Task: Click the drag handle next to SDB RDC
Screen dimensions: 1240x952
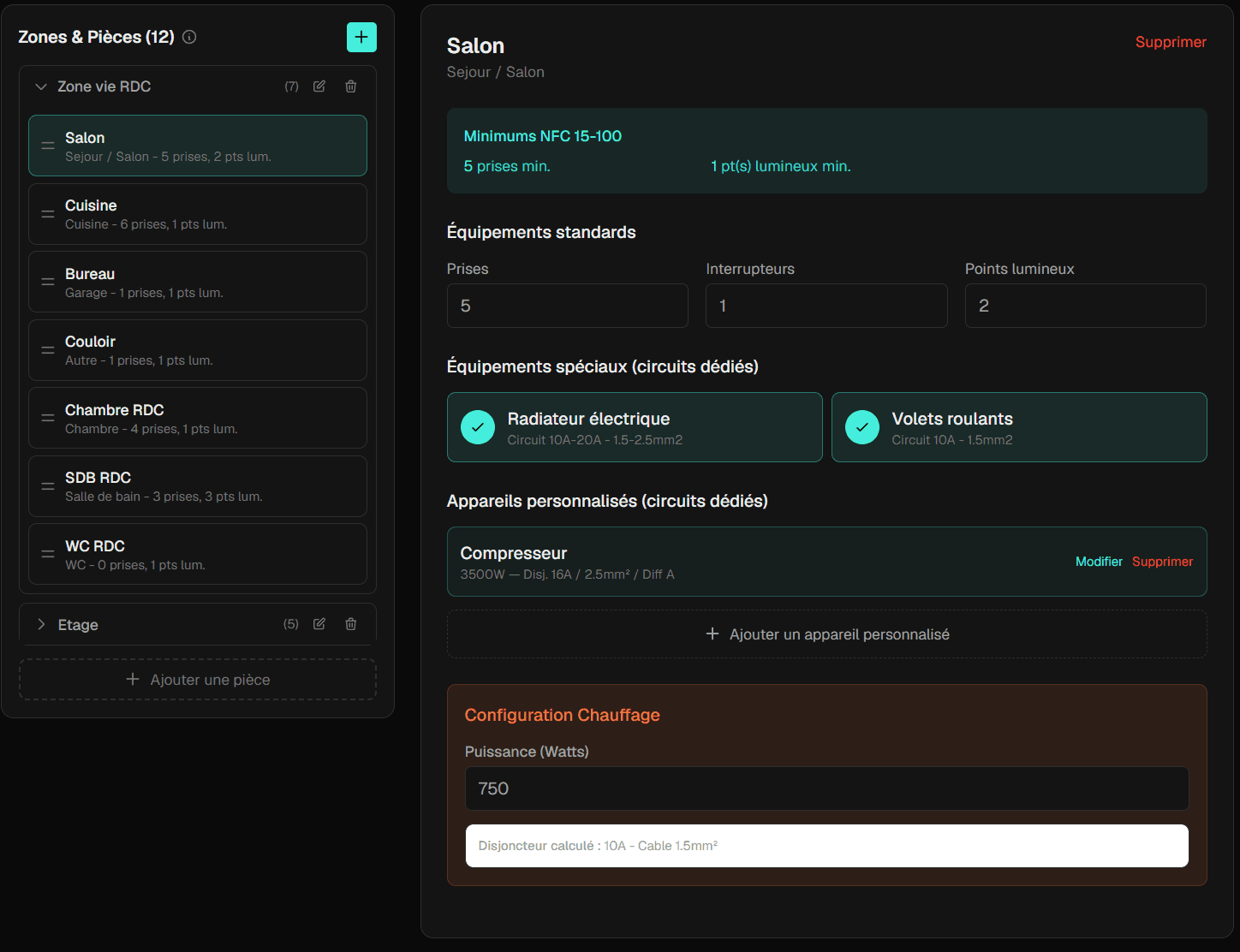Action: pos(48,485)
